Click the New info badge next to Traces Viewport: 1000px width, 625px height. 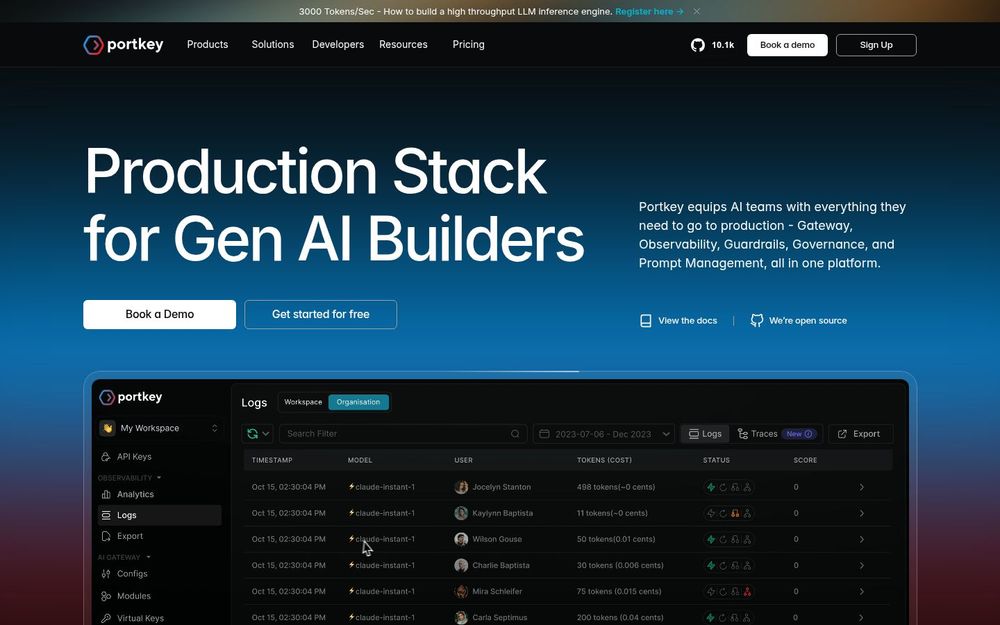tap(799, 434)
